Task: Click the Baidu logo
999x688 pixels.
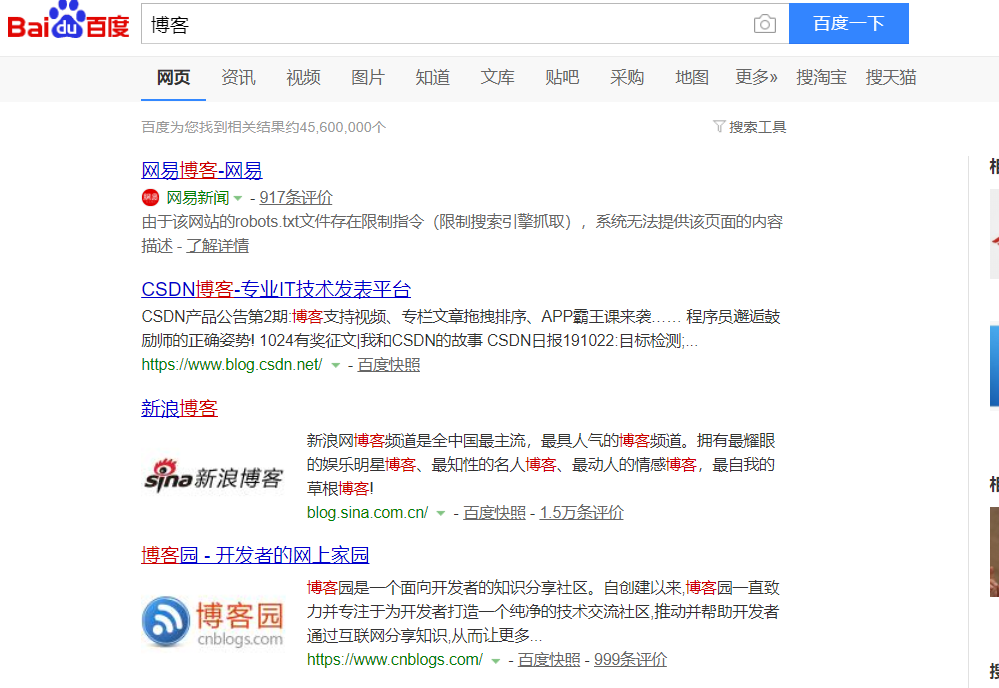Action: pyautogui.click(x=68, y=20)
